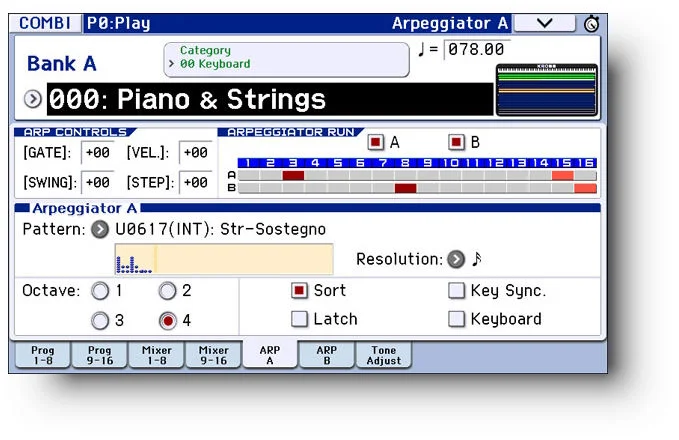Screen dimensions: 679x440
Task: Open the page menu dropdown arrow
Action: click(544, 23)
